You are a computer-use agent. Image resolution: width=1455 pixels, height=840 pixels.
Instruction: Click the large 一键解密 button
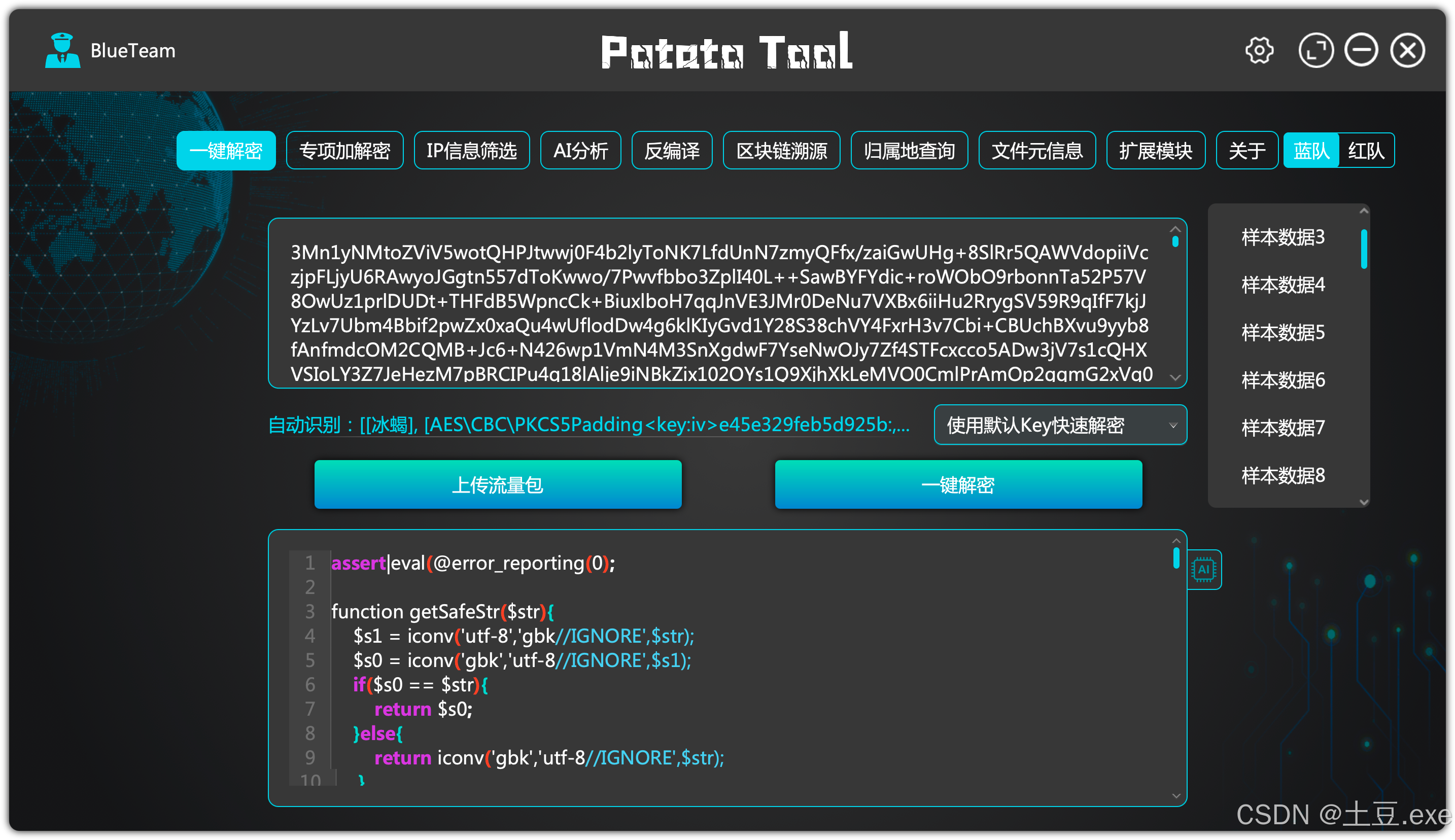point(958,484)
